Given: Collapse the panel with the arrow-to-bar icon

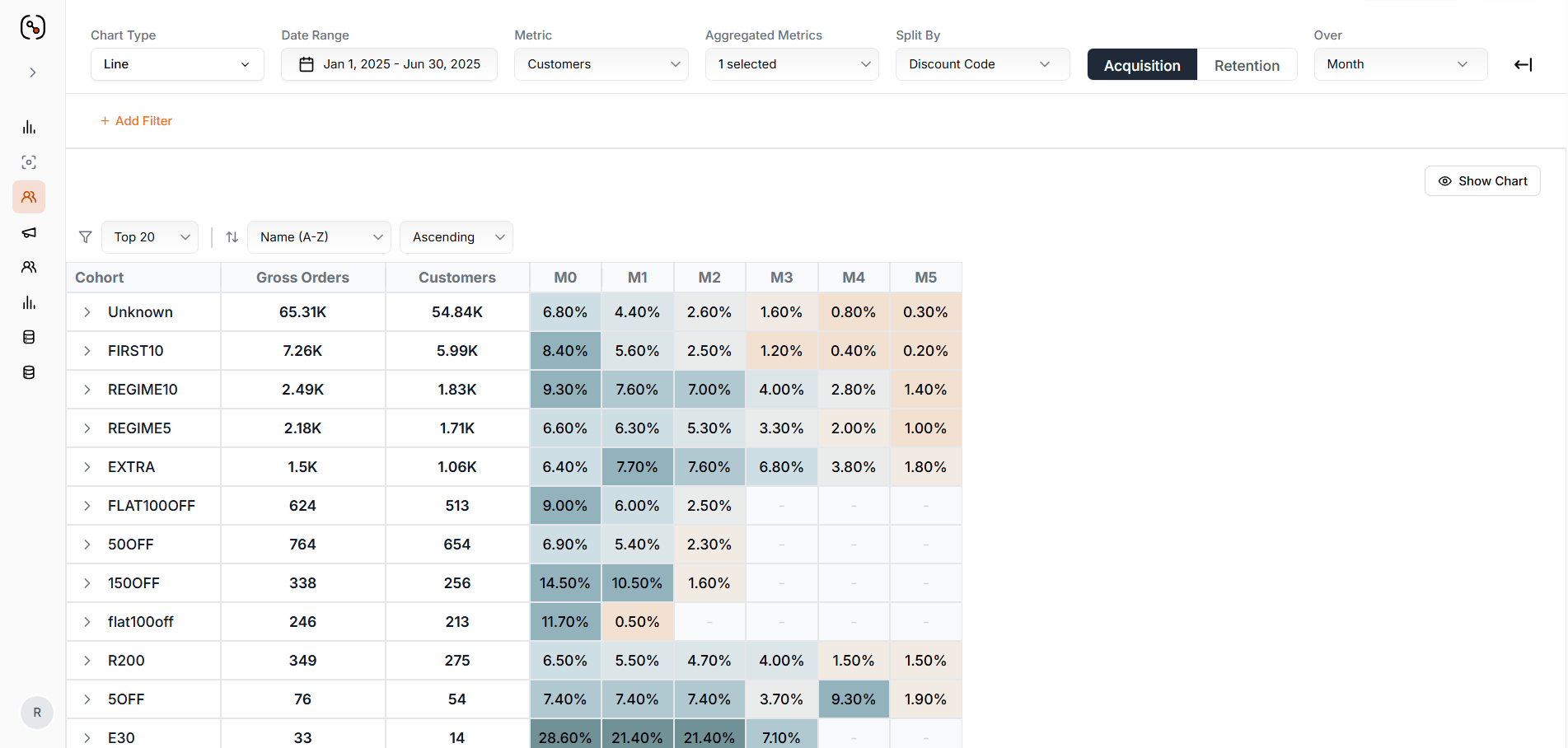Looking at the screenshot, I should pyautogui.click(x=1523, y=64).
